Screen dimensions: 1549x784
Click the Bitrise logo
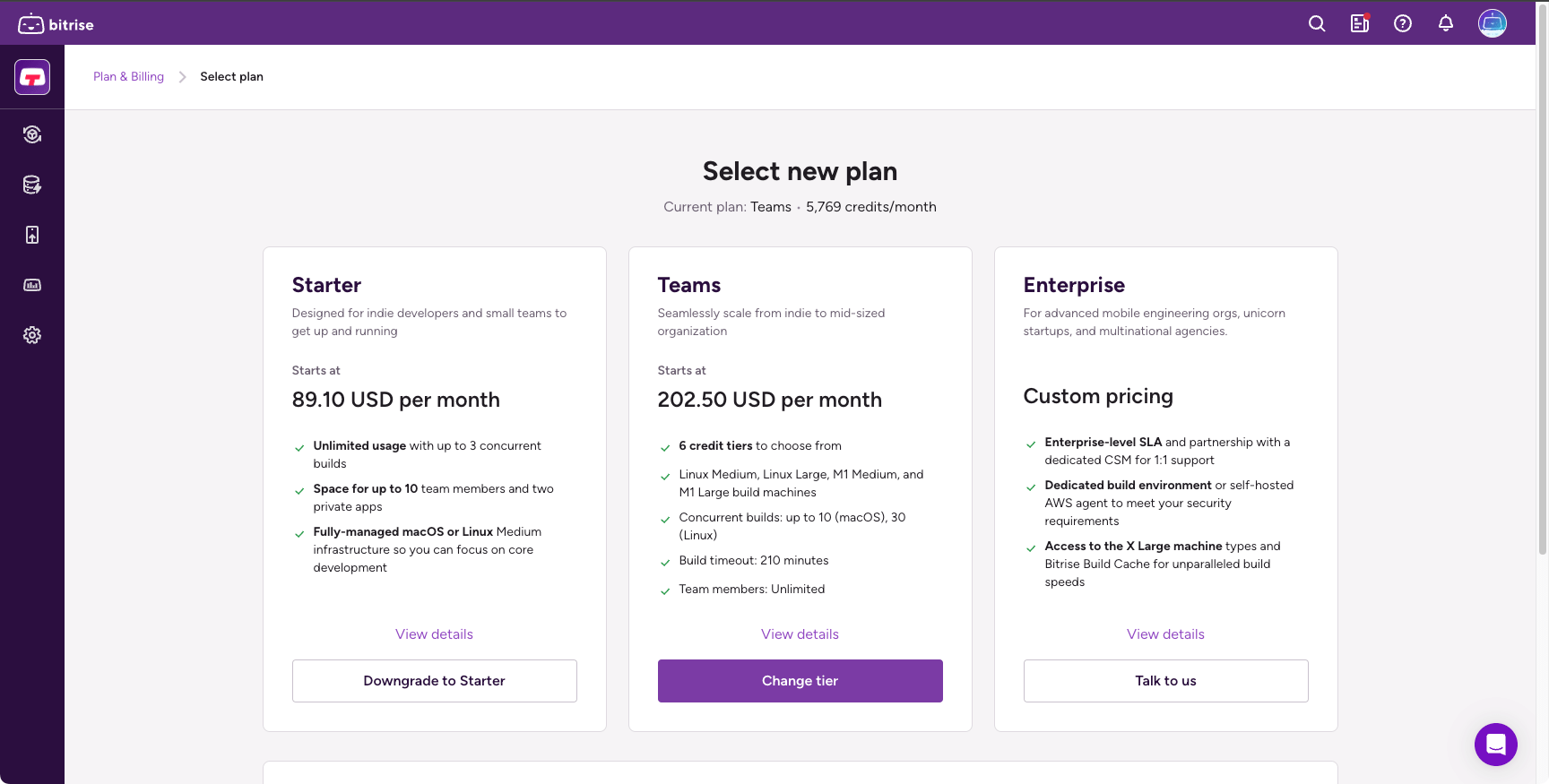tap(55, 24)
